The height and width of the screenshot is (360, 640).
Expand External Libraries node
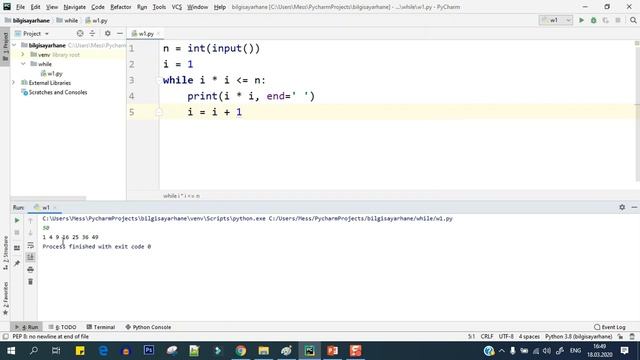pyautogui.click(x=13, y=82)
